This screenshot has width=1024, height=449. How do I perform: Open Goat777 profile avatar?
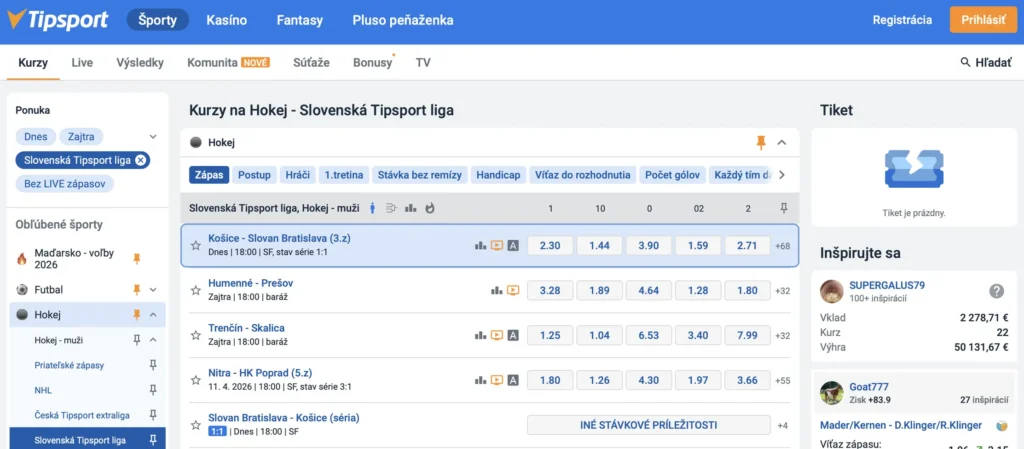pyautogui.click(x=832, y=393)
